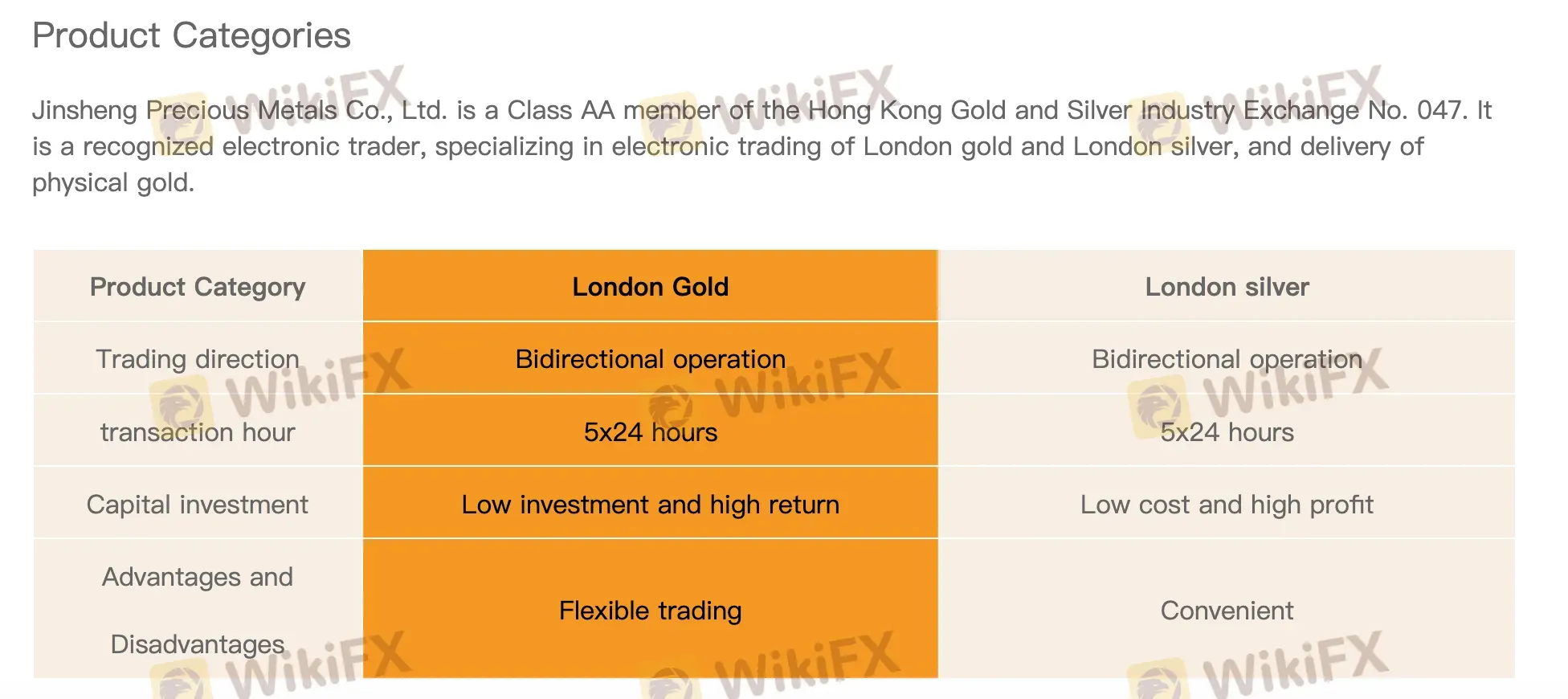Viewport: 1568px width, 699px height.
Task: Click the Convenient cell
Action: pyautogui.click(x=1227, y=611)
